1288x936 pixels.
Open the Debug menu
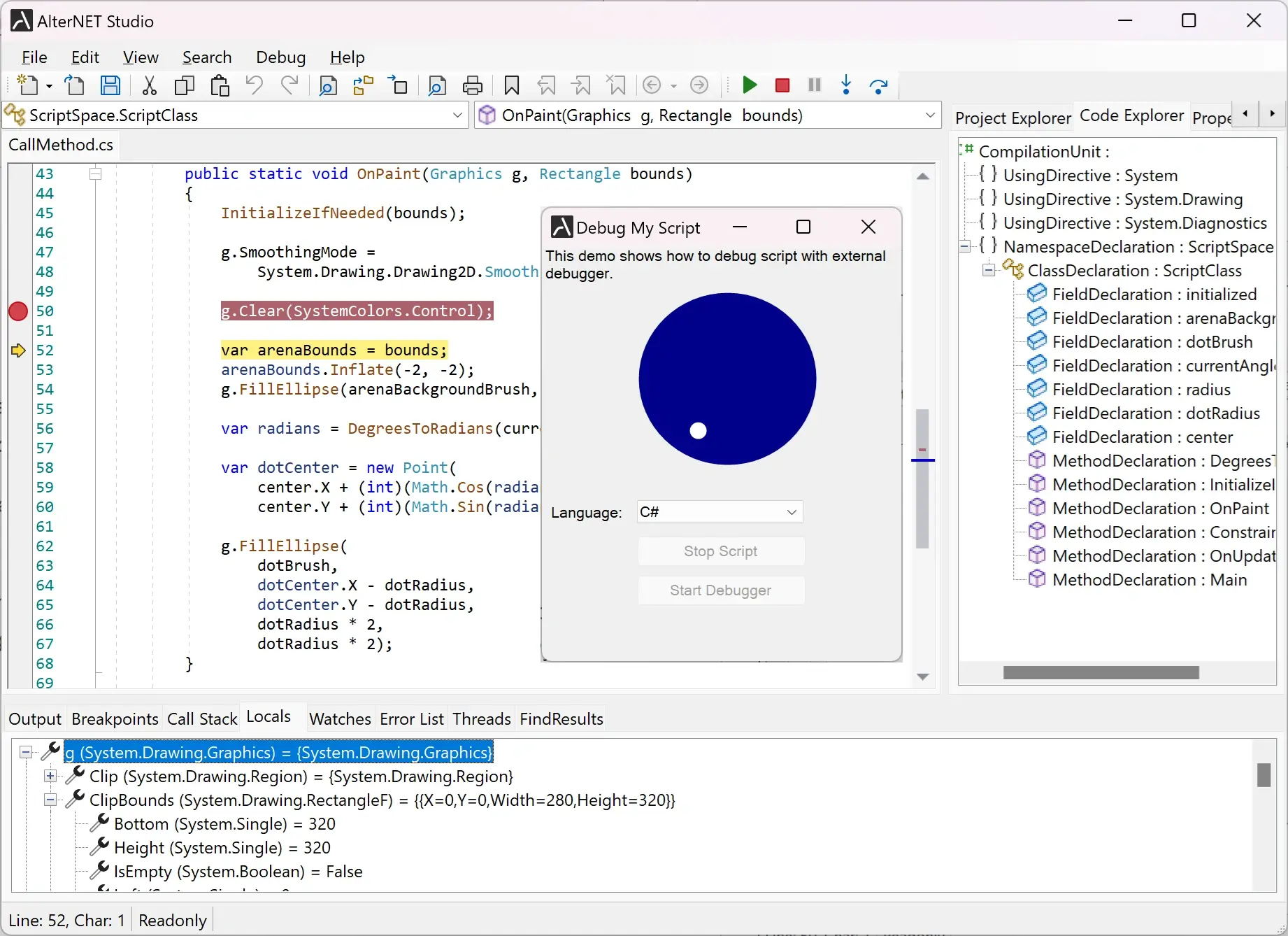(x=280, y=57)
